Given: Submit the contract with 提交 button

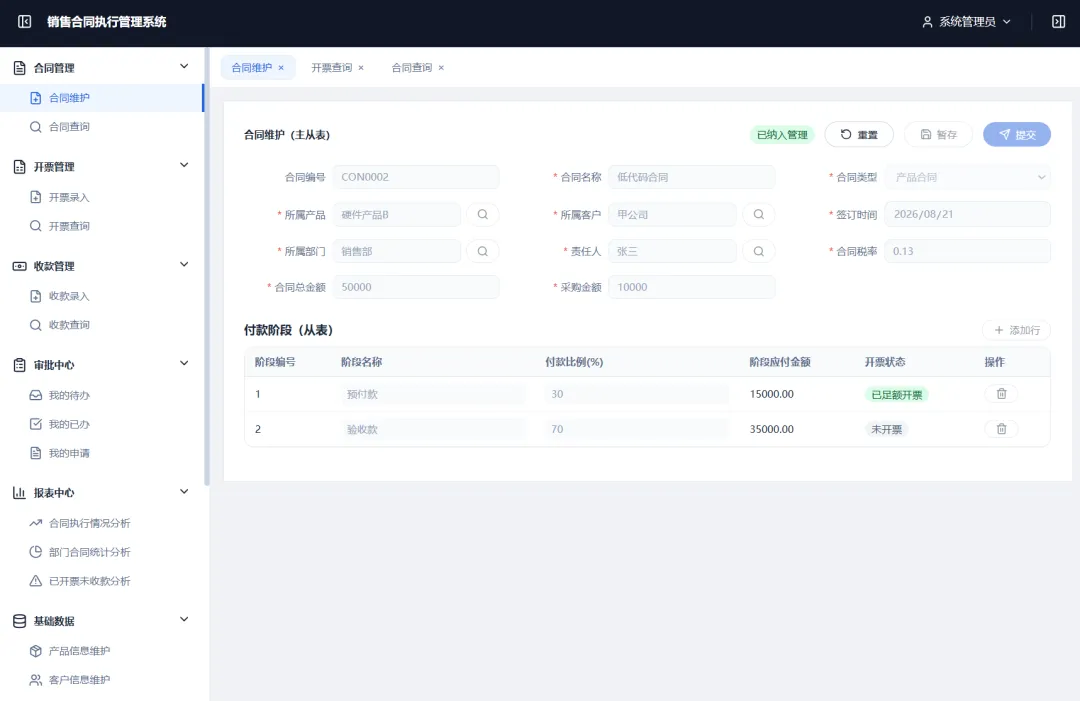Looking at the screenshot, I should [1017, 134].
